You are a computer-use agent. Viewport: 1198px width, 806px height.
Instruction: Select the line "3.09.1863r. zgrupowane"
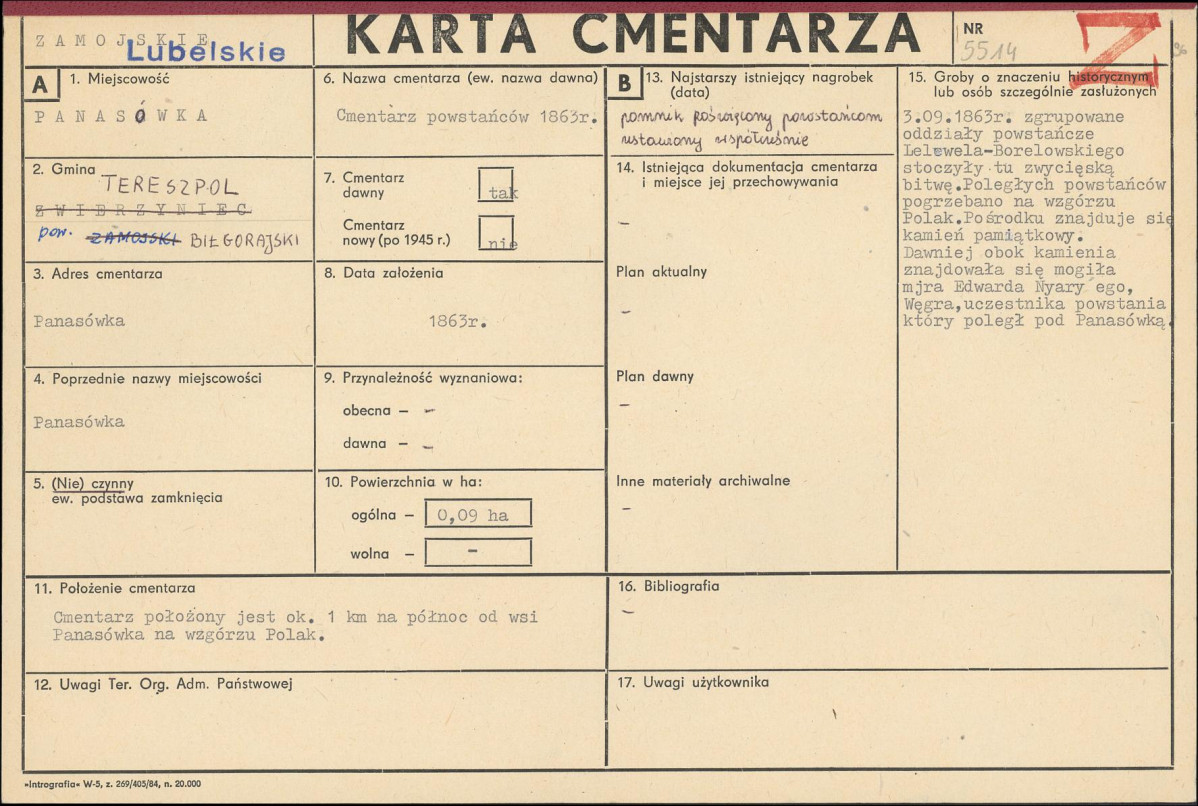[x=1013, y=117]
